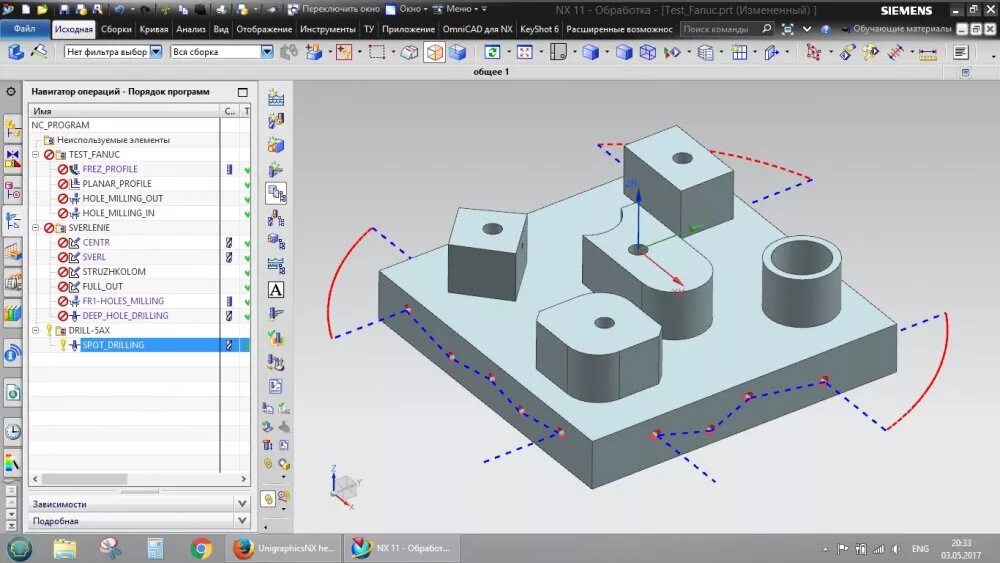Click the Undo arrow icon

[x=119, y=10]
